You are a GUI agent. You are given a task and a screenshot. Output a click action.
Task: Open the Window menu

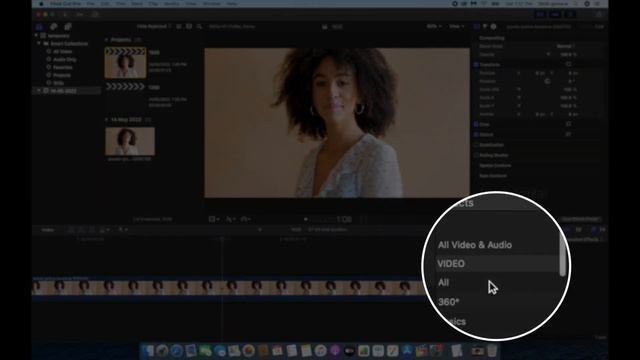pyautogui.click(x=211, y=4)
